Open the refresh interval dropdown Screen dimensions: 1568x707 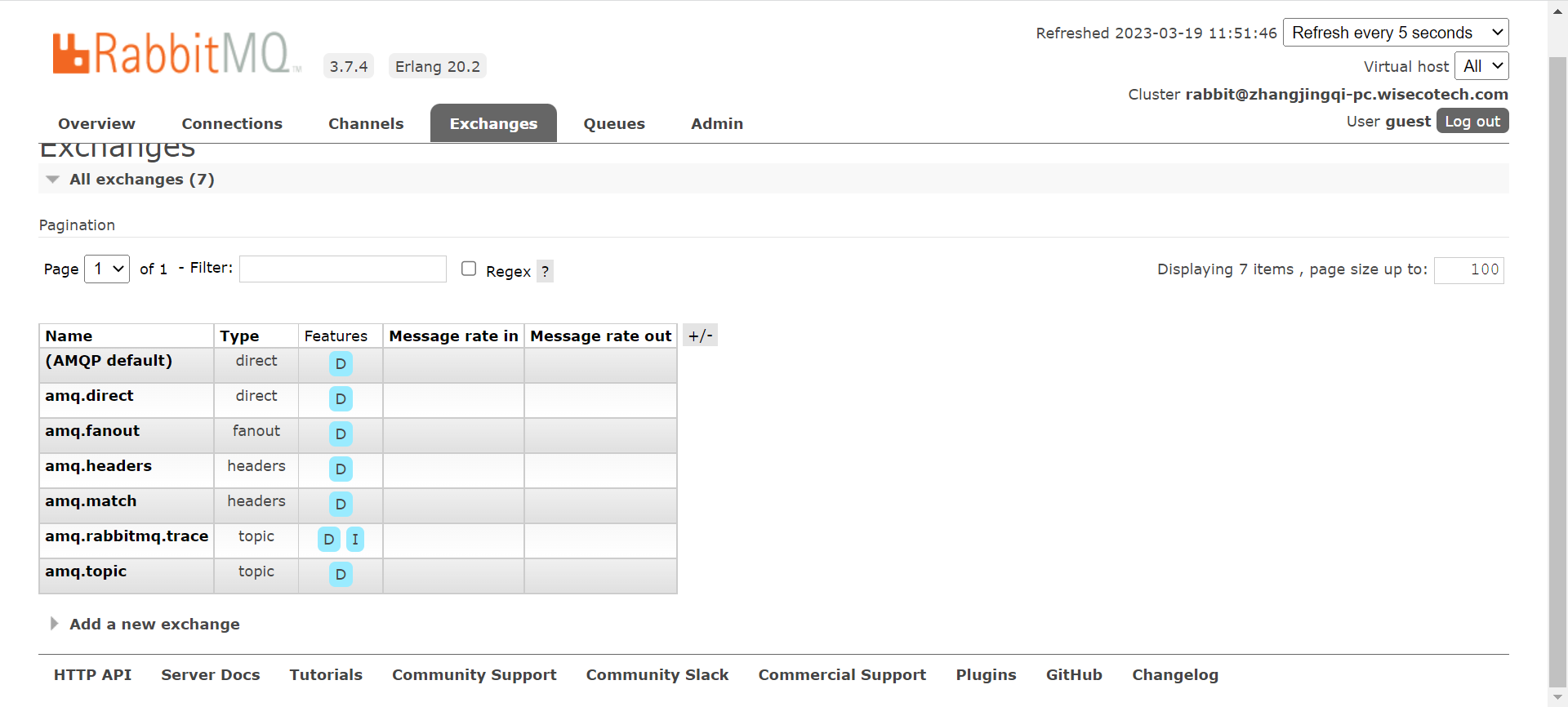click(1396, 33)
